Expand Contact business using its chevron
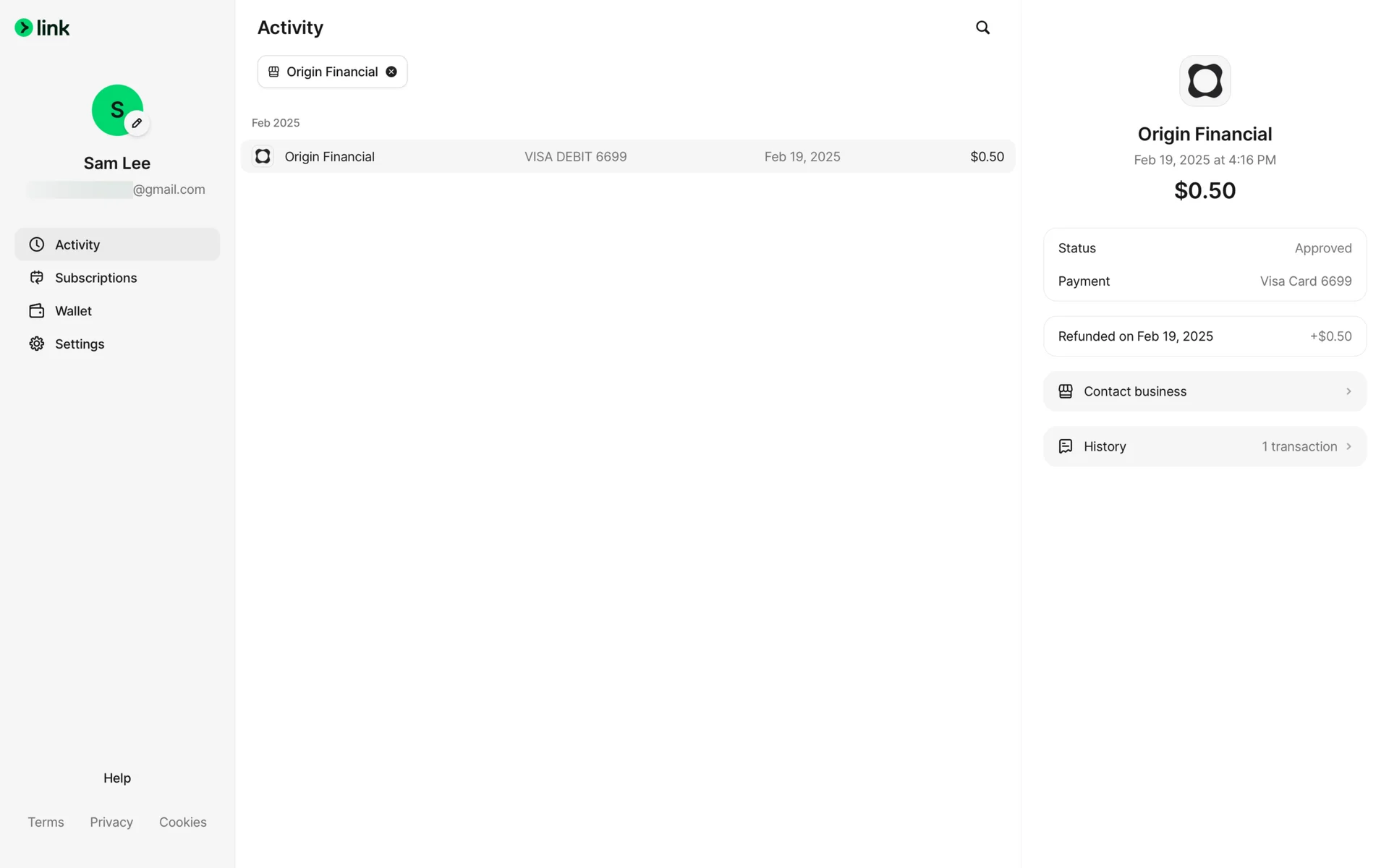The height and width of the screenshot is (868, 1389). [x=1348, y=391]
